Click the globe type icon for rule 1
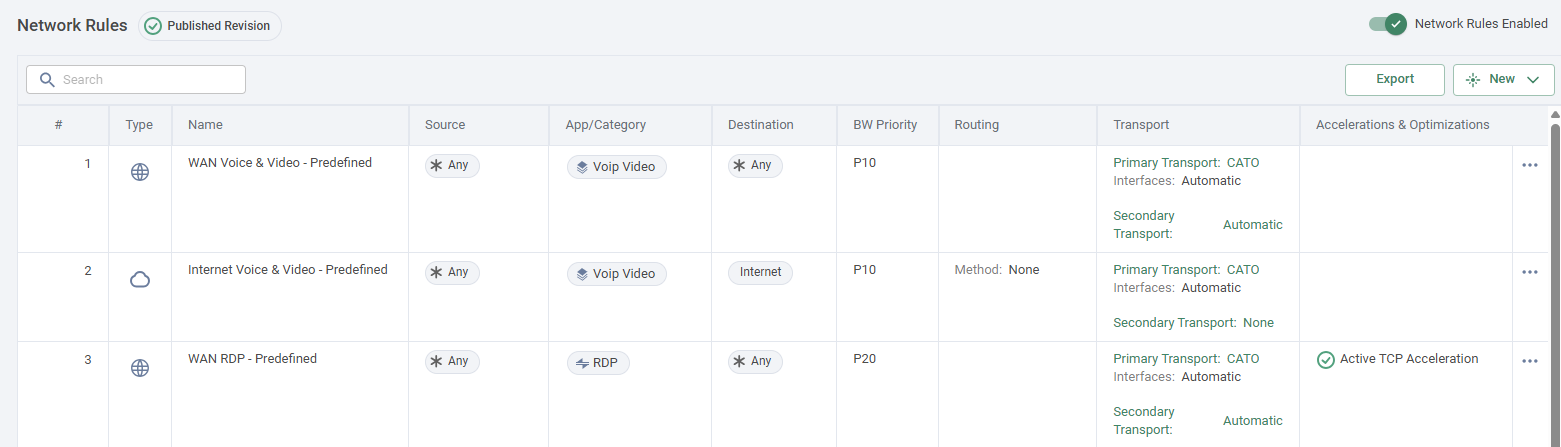The height and width of the screenshot is (447, 1561). (140, 172)
